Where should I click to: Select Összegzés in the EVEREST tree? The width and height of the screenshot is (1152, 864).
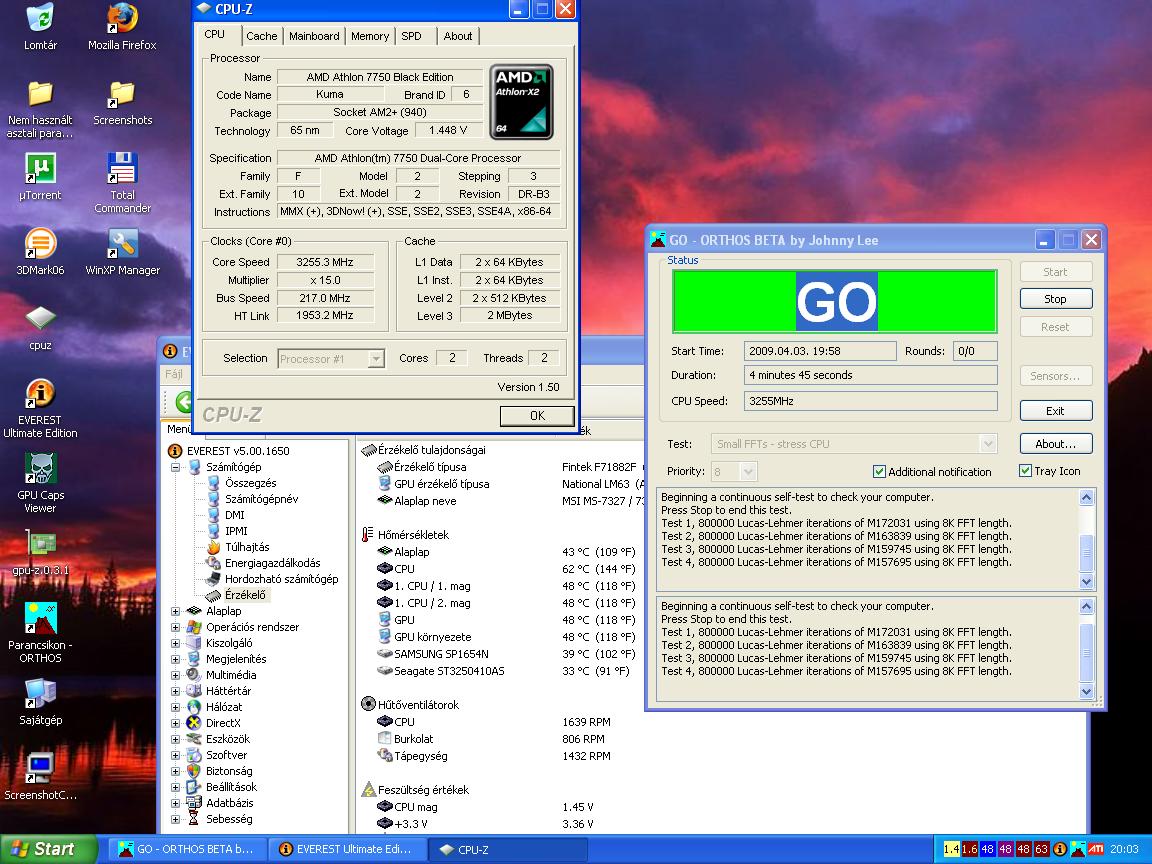click(x=251, y=483)
